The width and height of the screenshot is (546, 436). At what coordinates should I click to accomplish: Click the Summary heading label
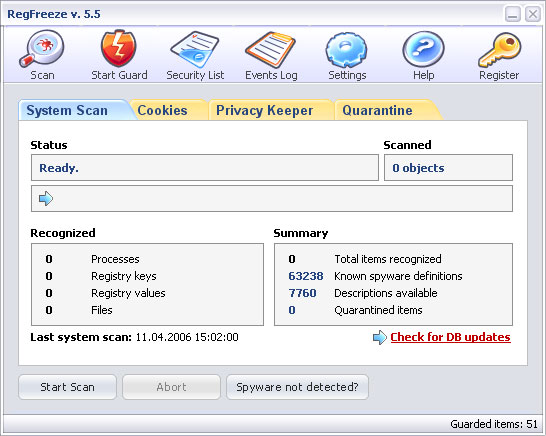click(x=301, y=233)
